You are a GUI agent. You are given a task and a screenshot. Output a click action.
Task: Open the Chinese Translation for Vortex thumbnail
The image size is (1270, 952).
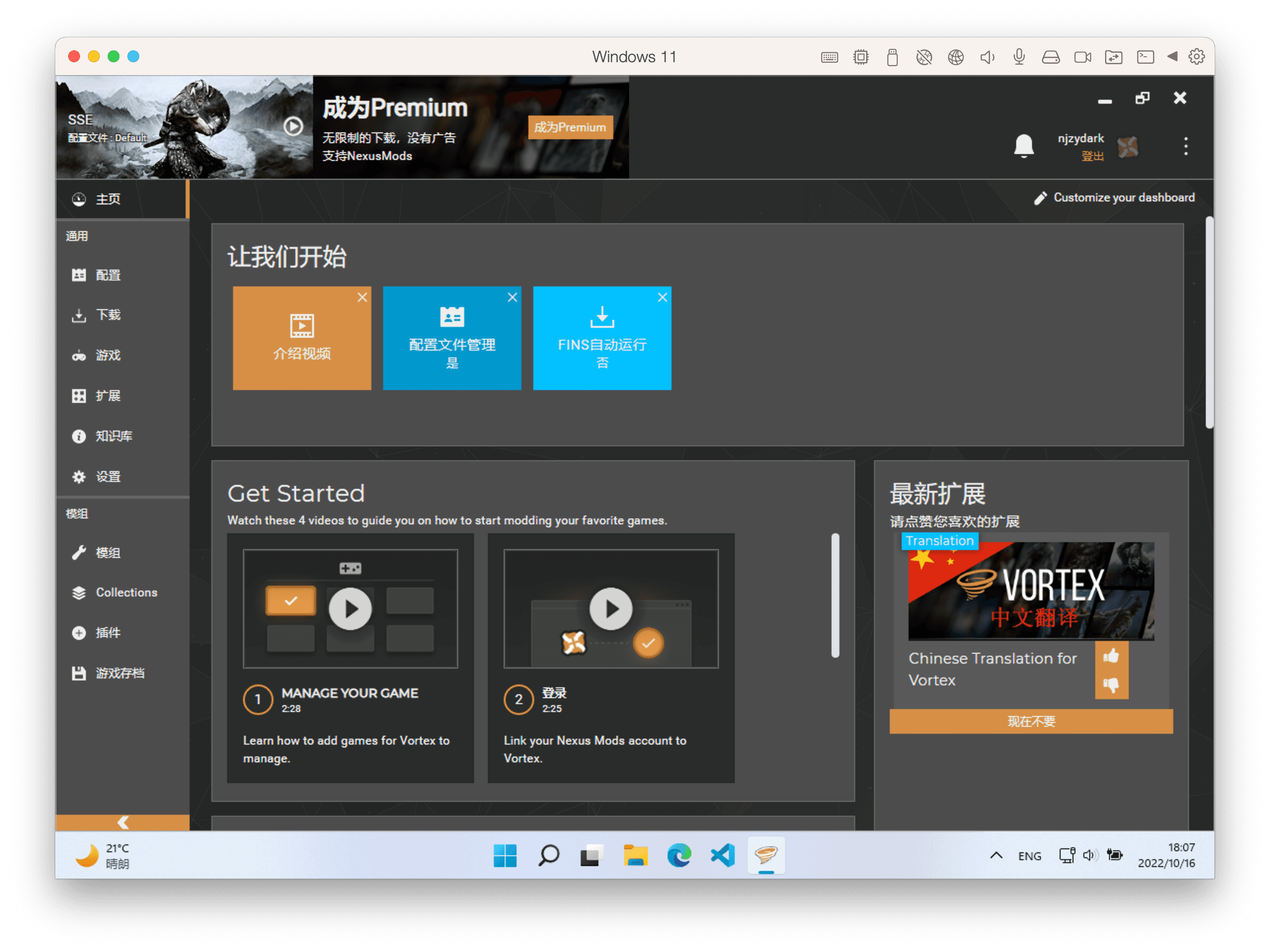pos(1031,591)
